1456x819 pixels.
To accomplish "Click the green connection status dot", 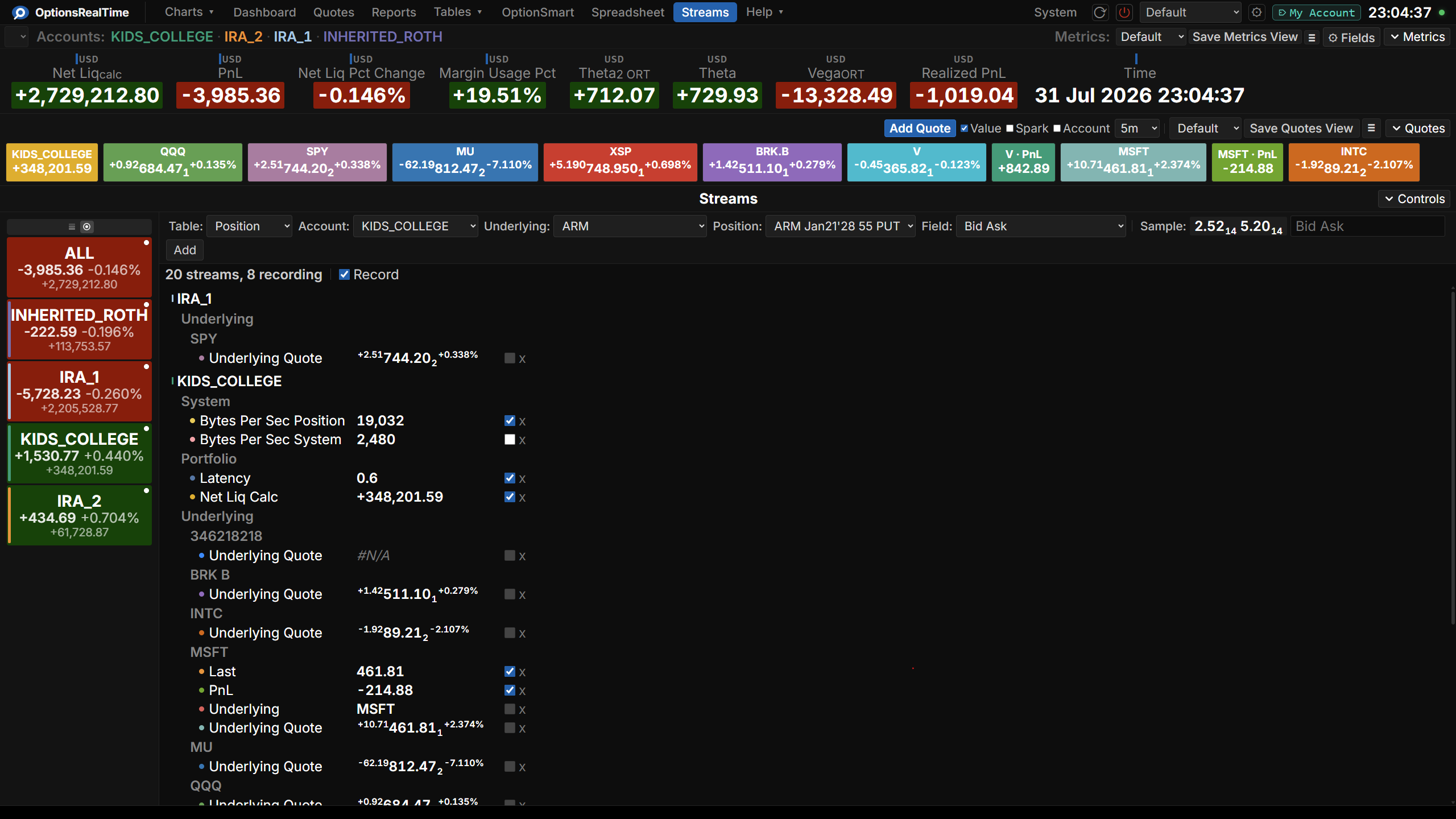I will click(x=1442, y=13).
